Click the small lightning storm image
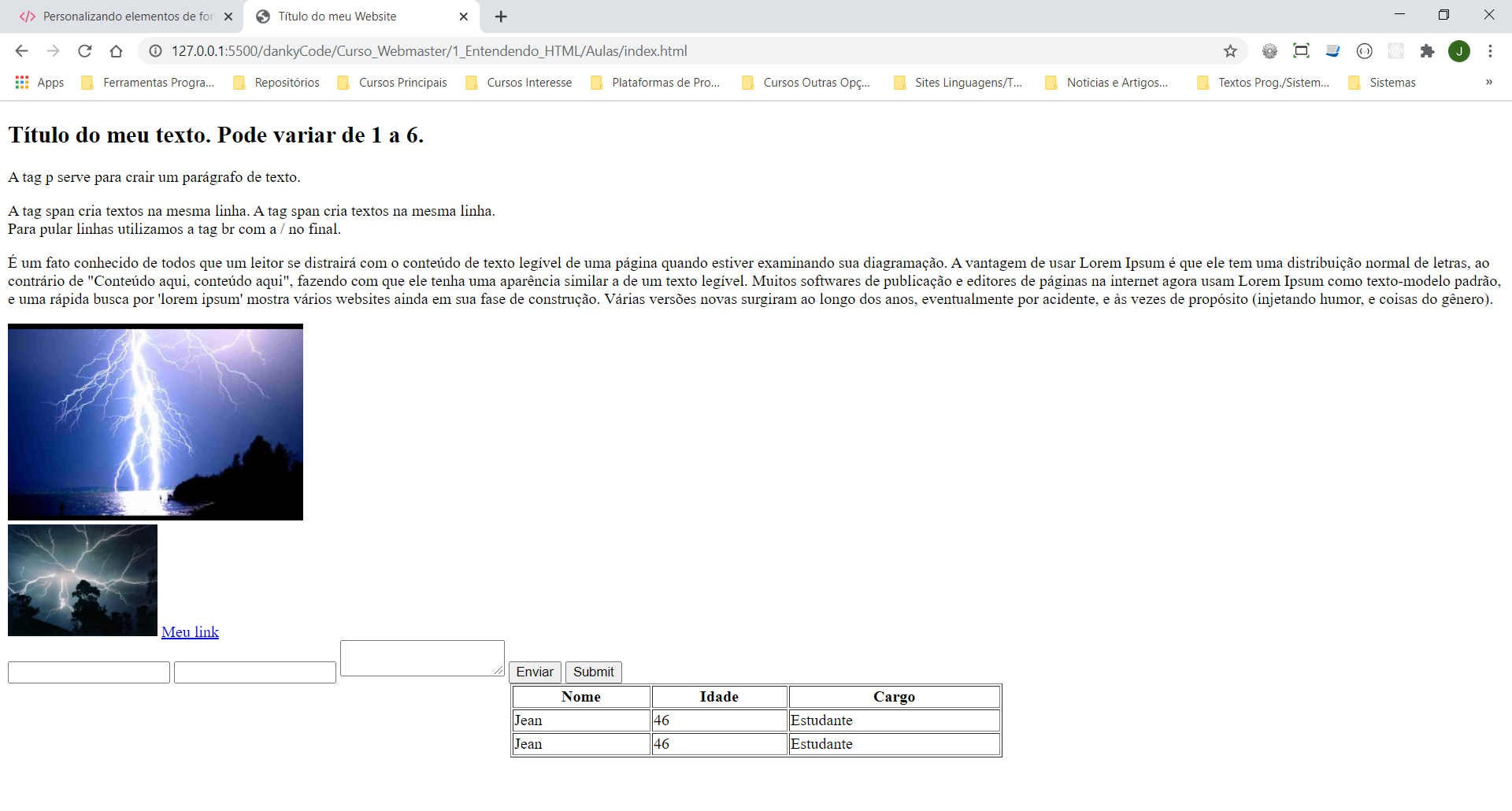The image size is (1512, 811). point(83,580)
